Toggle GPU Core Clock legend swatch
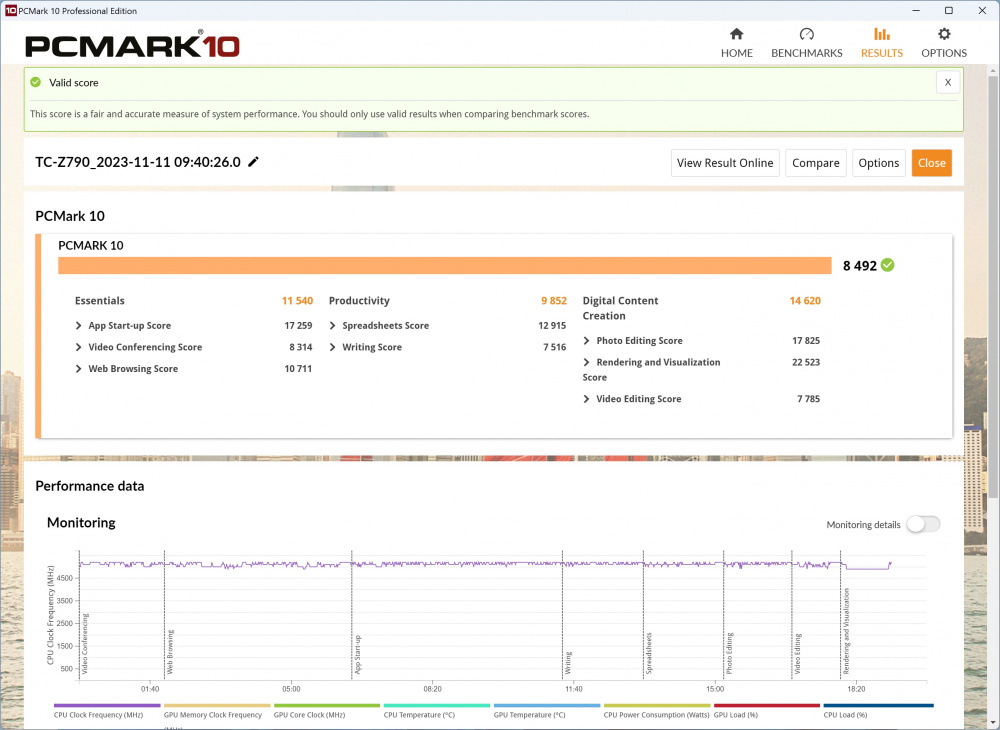1000x730 pixels. (x=327, y=705)
